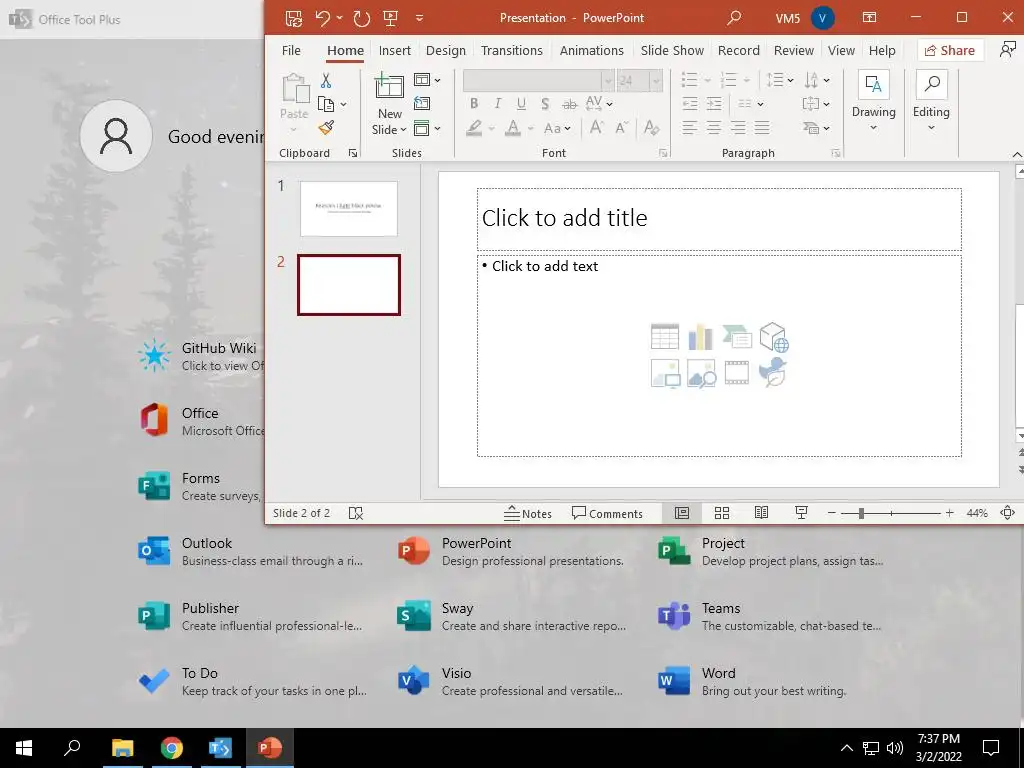Insert a chart via placeholder icon
Image resolution: width=1024 pixels, height=768 pixels.
700,337
